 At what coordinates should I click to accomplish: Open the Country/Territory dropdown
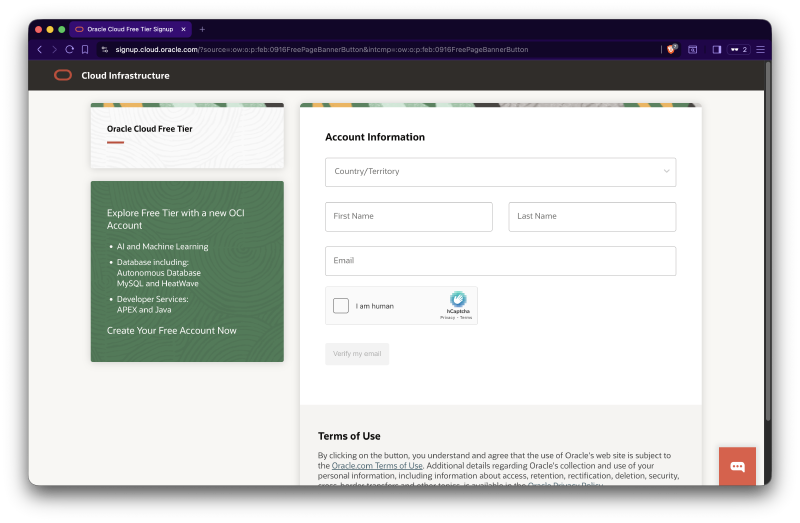pyautogui.click(x=501, y=172)
